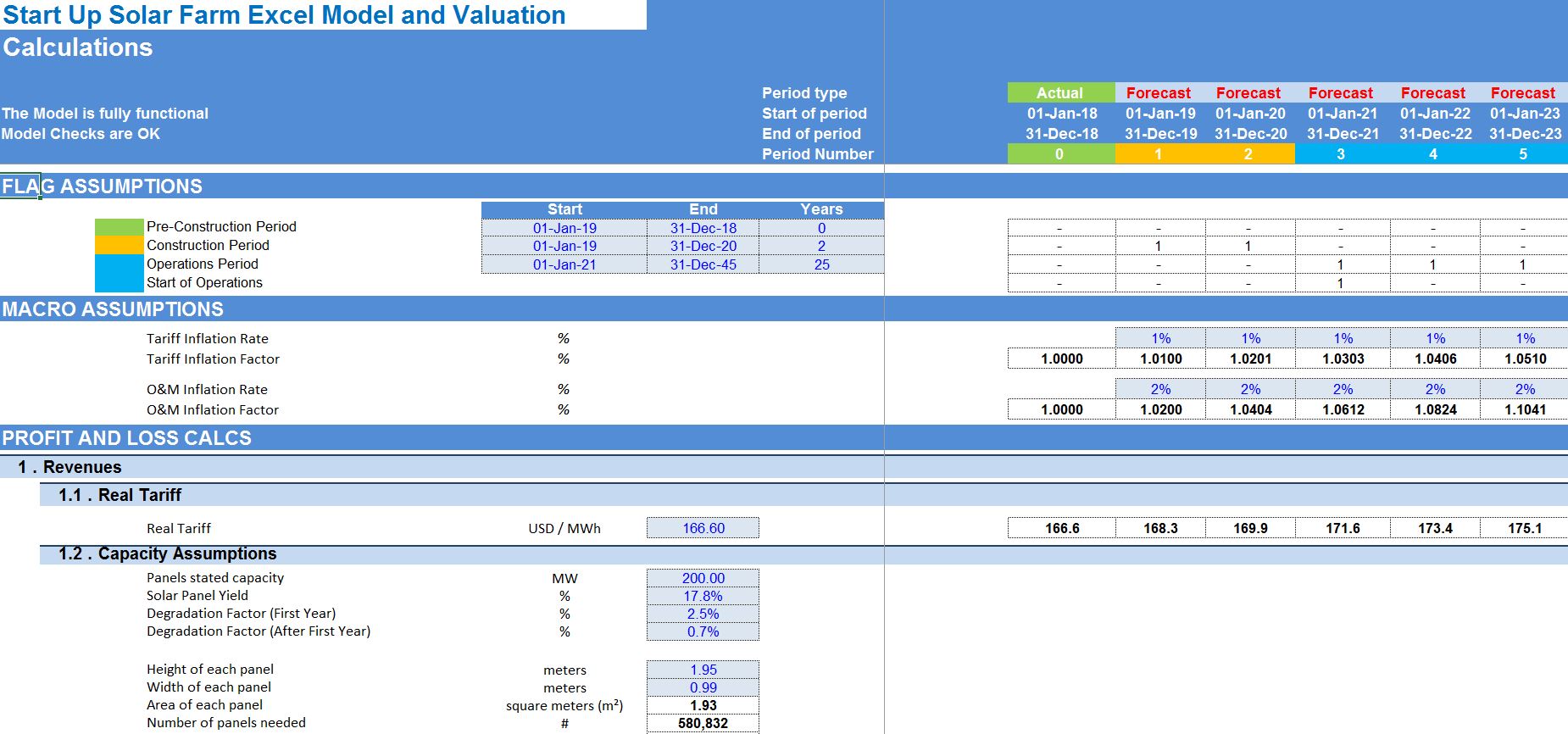Select the 'Model Checks are OK' text

(x=81, y=134)
